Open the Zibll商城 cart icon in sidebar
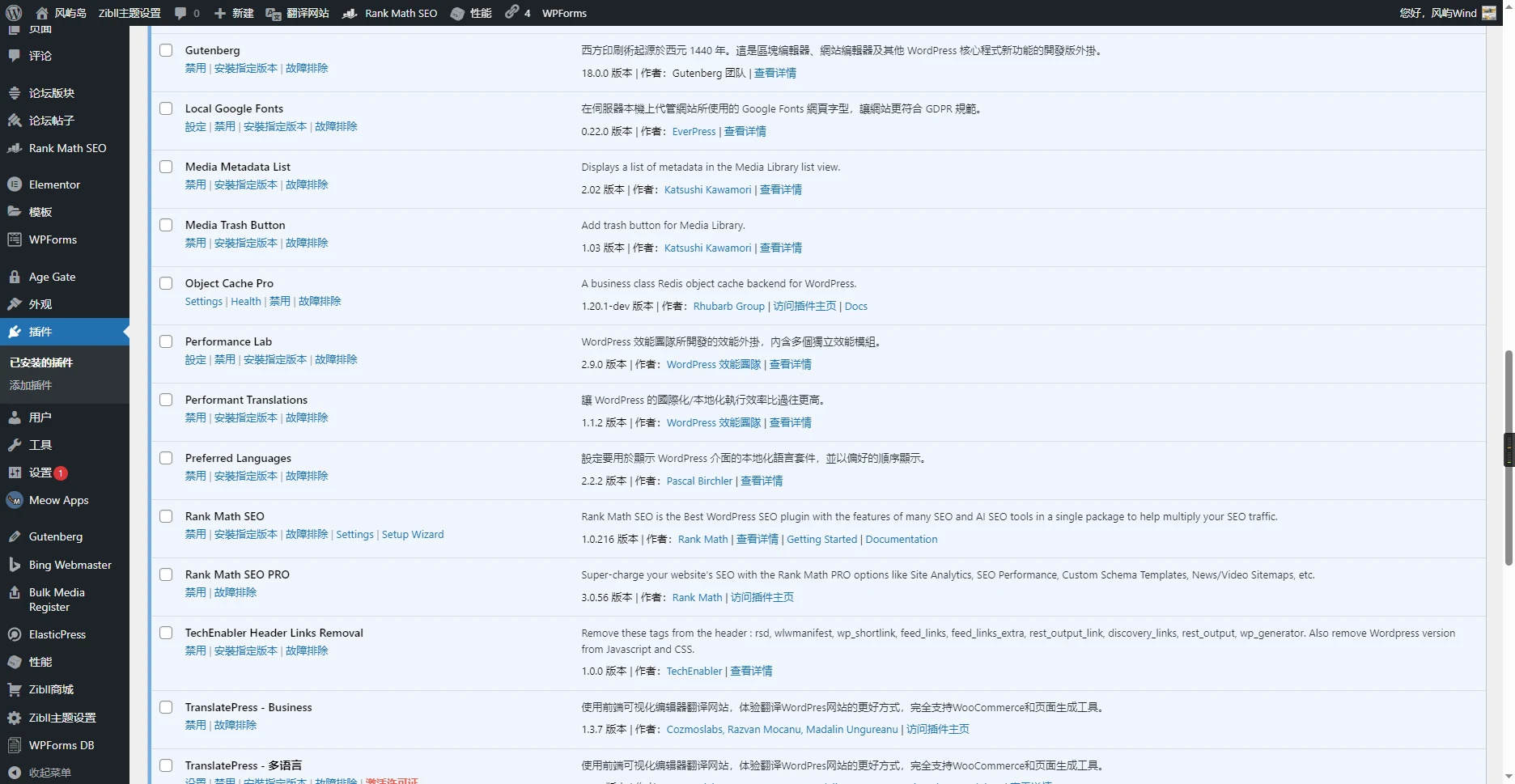 [x=15, y=689]
